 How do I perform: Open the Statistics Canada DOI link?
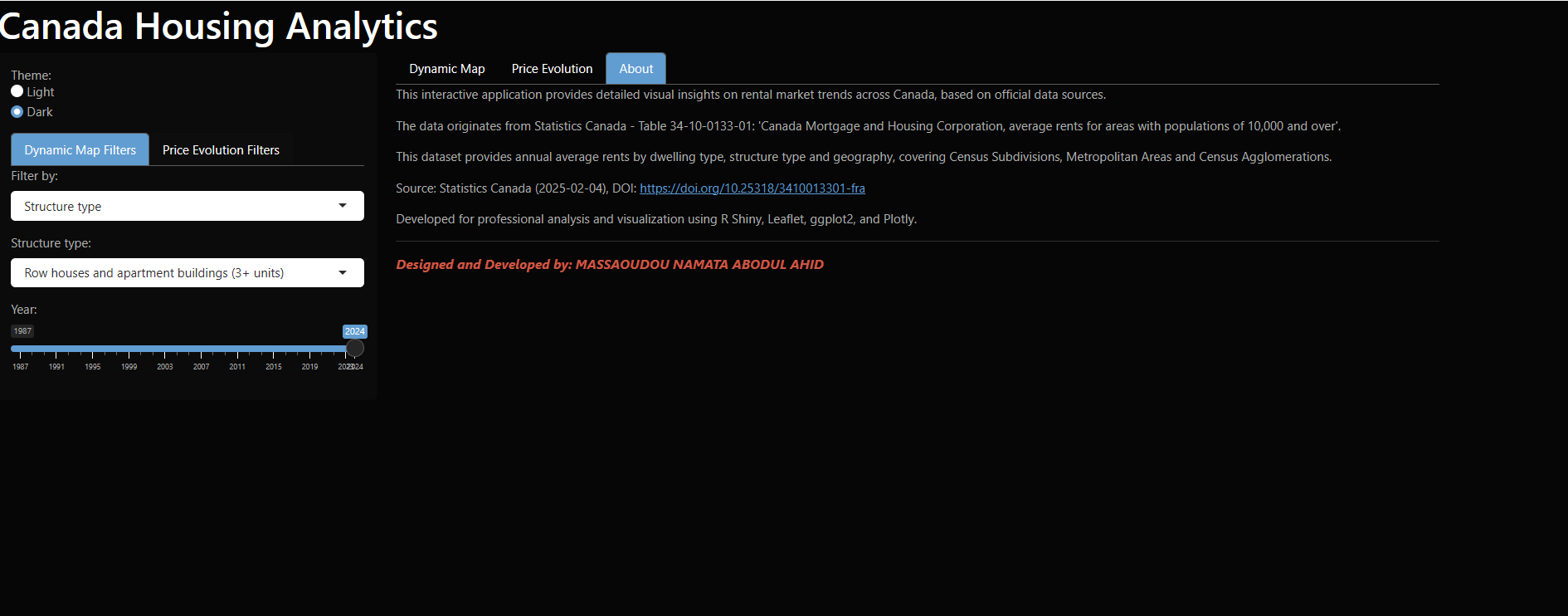752,188
